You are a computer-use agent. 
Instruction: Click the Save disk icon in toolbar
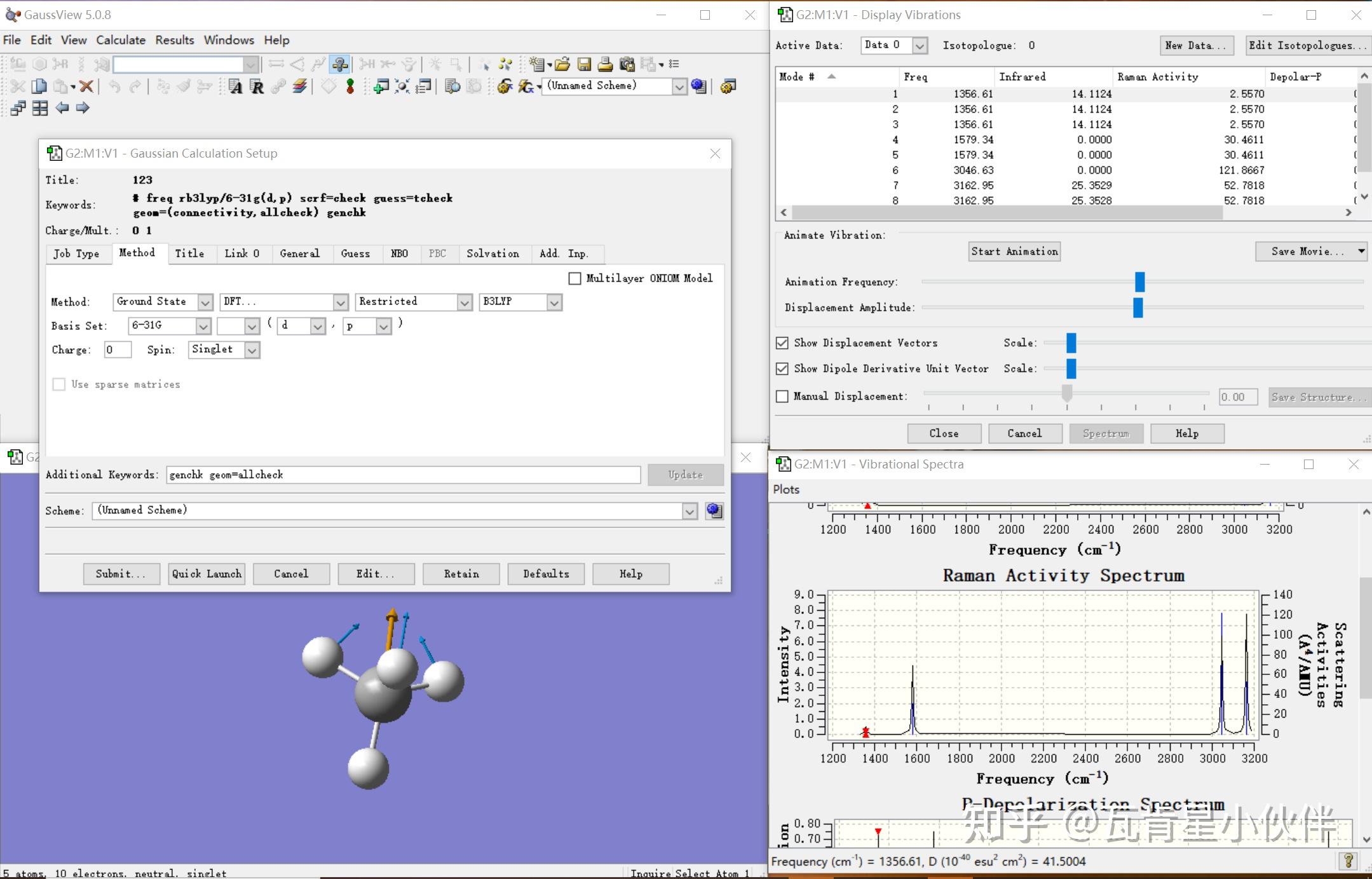coord(584,64)
